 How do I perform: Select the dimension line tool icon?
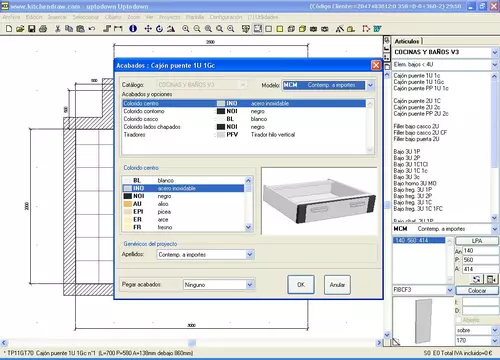tap(118, 29)
